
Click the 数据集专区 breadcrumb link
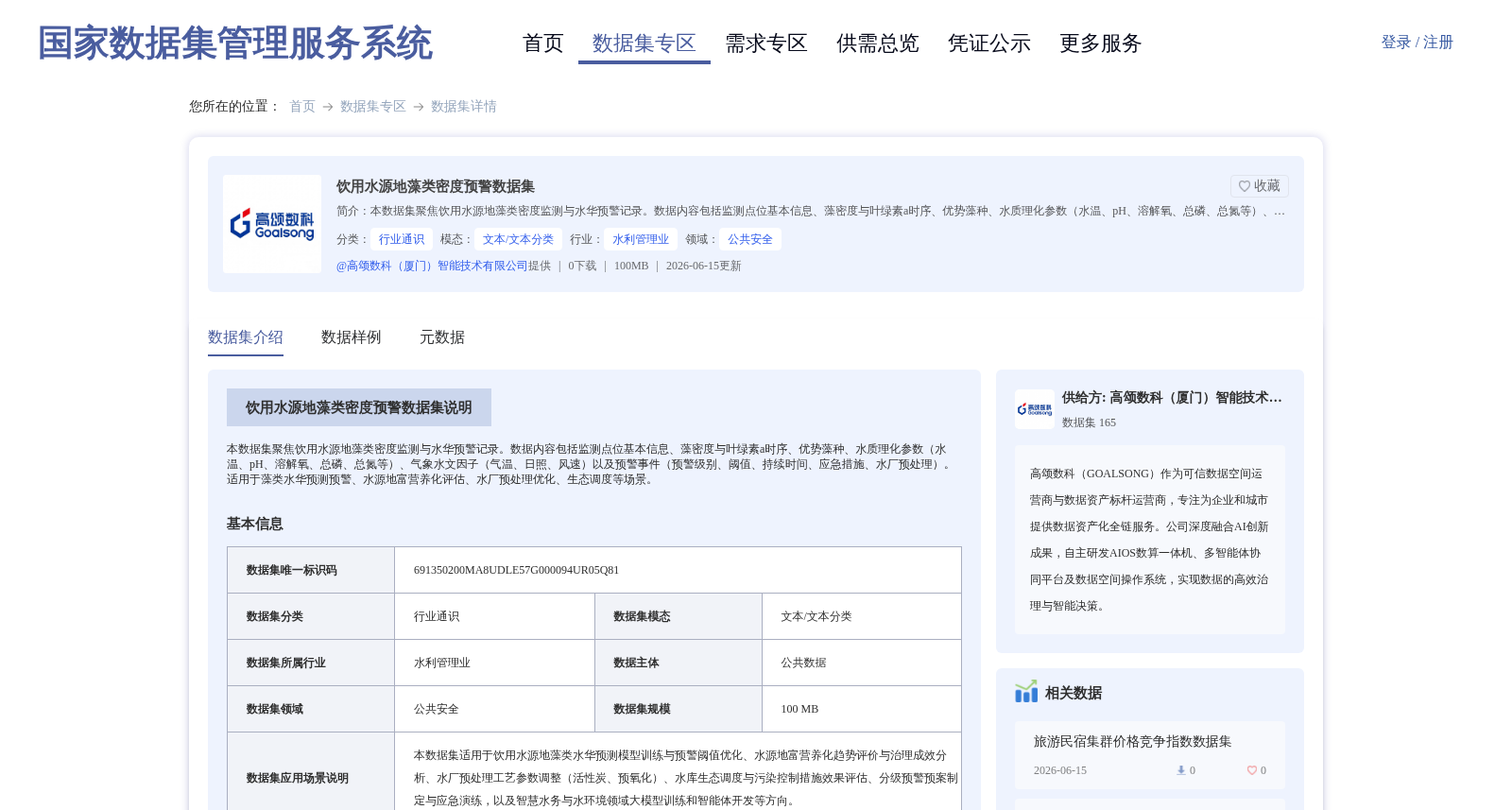pyautogui.click(x=373, y=107)
